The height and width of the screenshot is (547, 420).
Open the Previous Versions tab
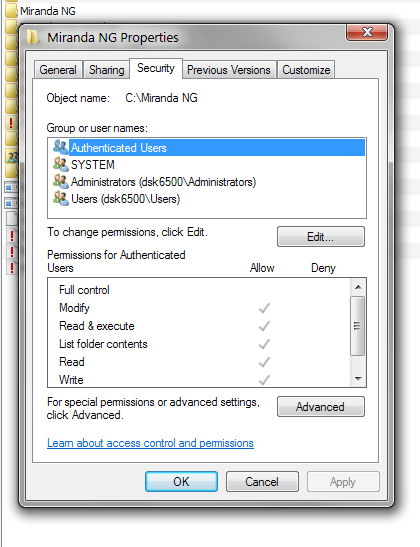pyautogui.click(x=229, y=70)
